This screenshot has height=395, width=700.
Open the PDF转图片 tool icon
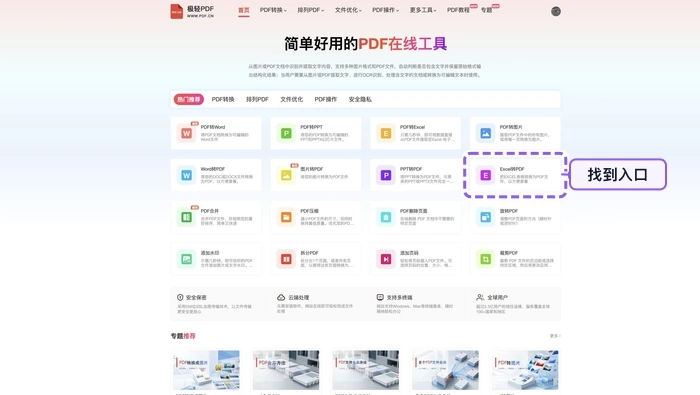tap(485, 133)
